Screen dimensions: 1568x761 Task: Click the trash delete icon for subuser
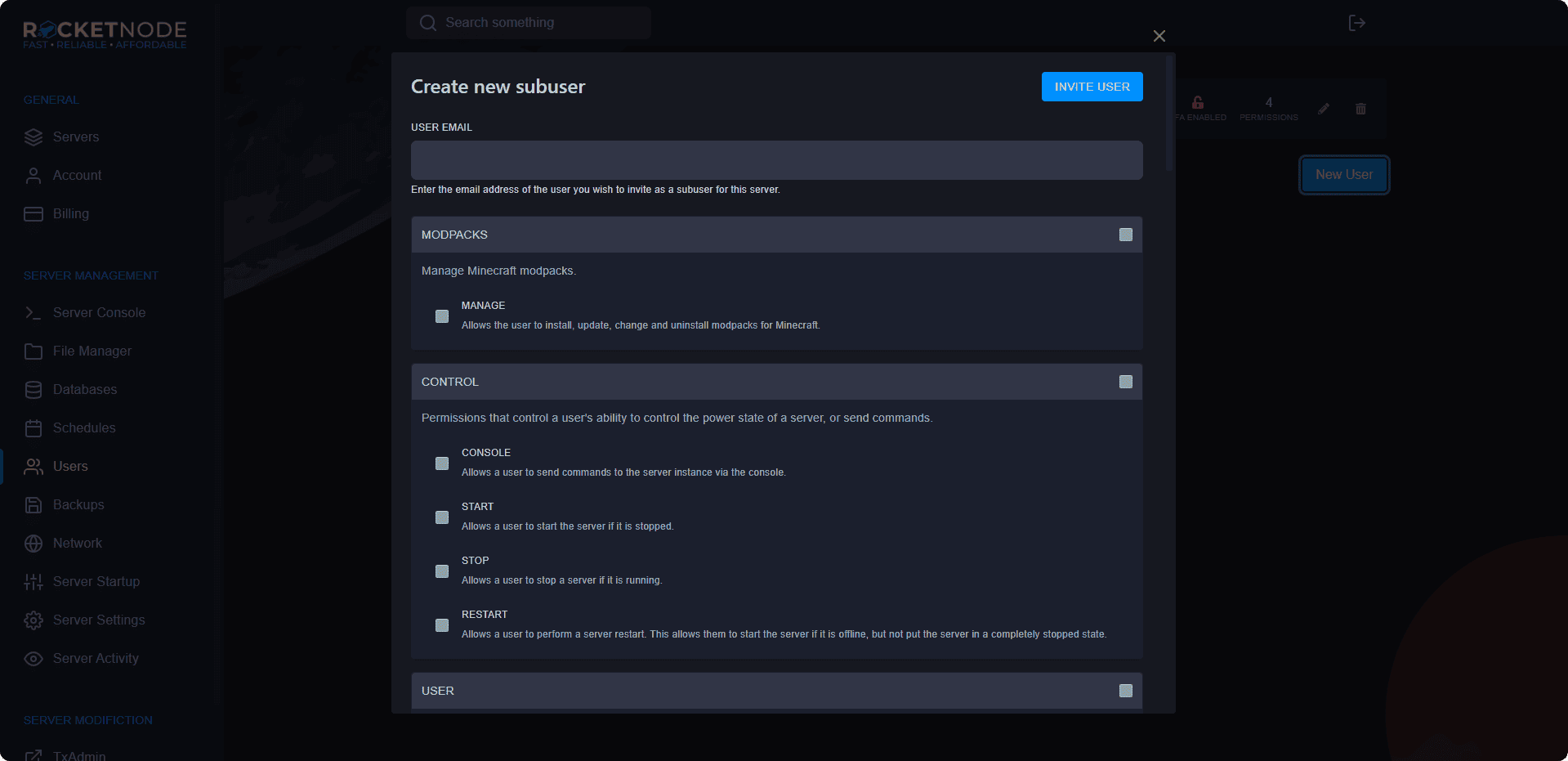click(x=1360, y=109)
